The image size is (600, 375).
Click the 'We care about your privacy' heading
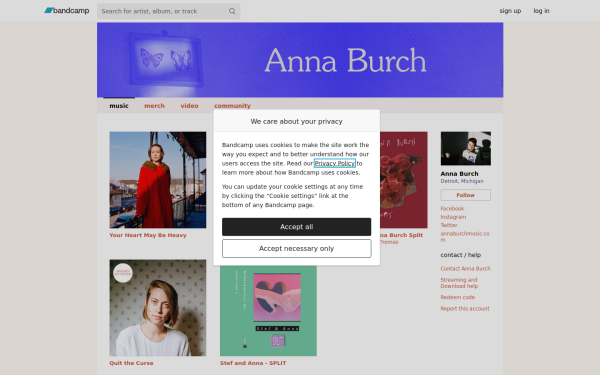(x=297, y=121)
